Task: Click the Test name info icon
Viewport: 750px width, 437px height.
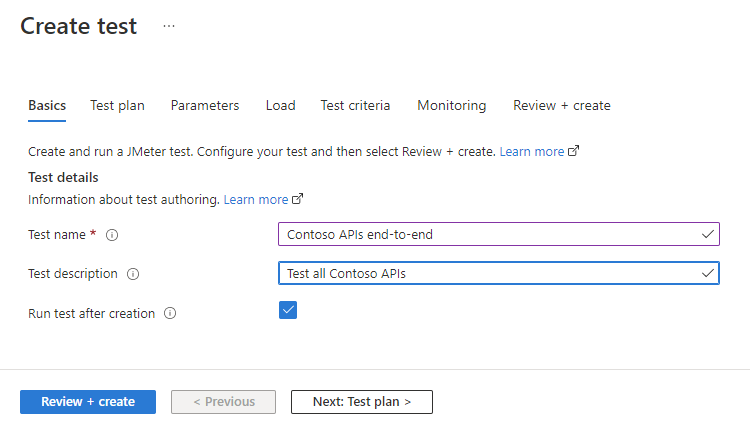Action: [112, 235]
